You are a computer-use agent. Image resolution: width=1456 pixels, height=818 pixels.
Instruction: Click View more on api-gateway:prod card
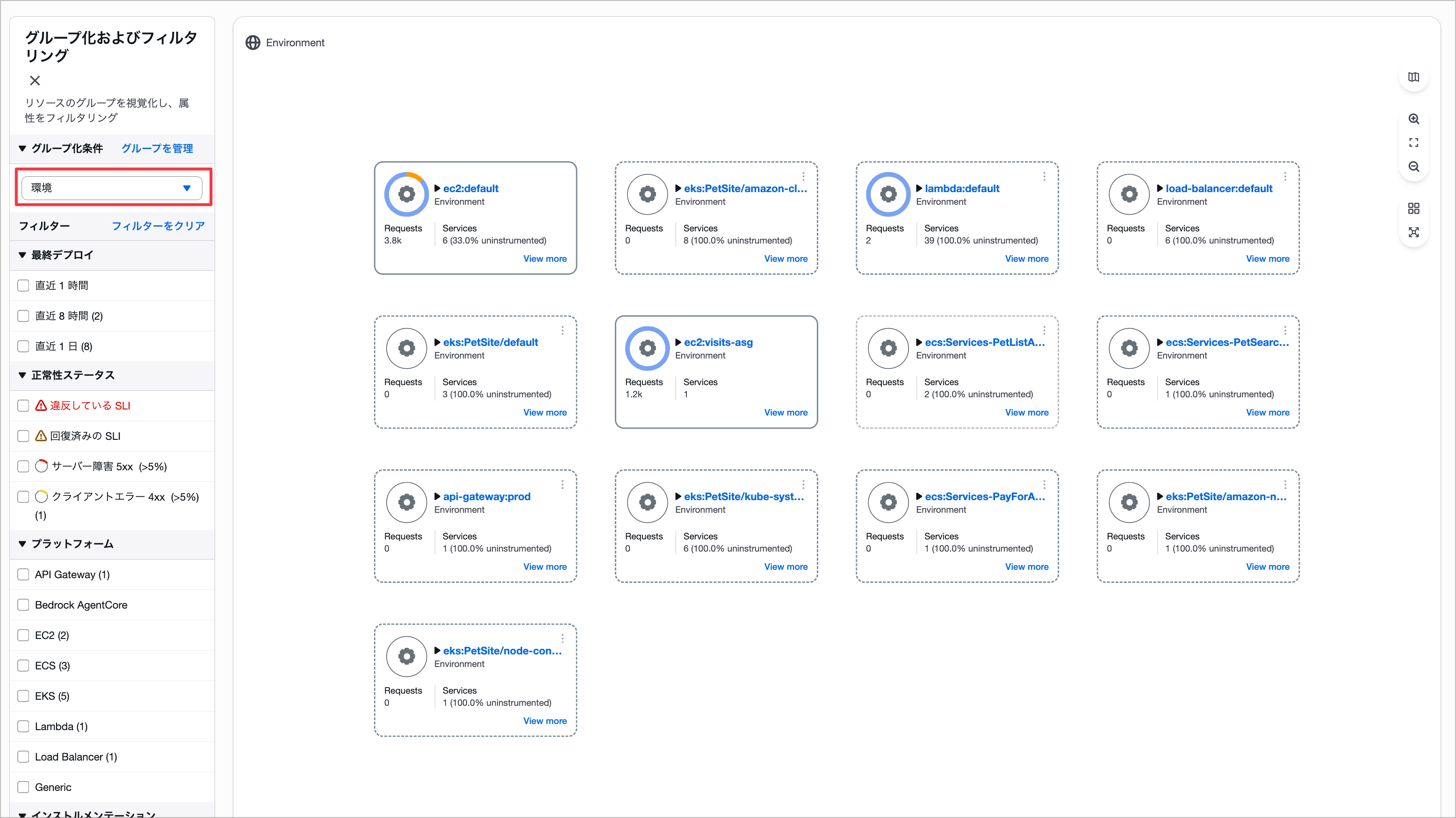coord(544,567)
